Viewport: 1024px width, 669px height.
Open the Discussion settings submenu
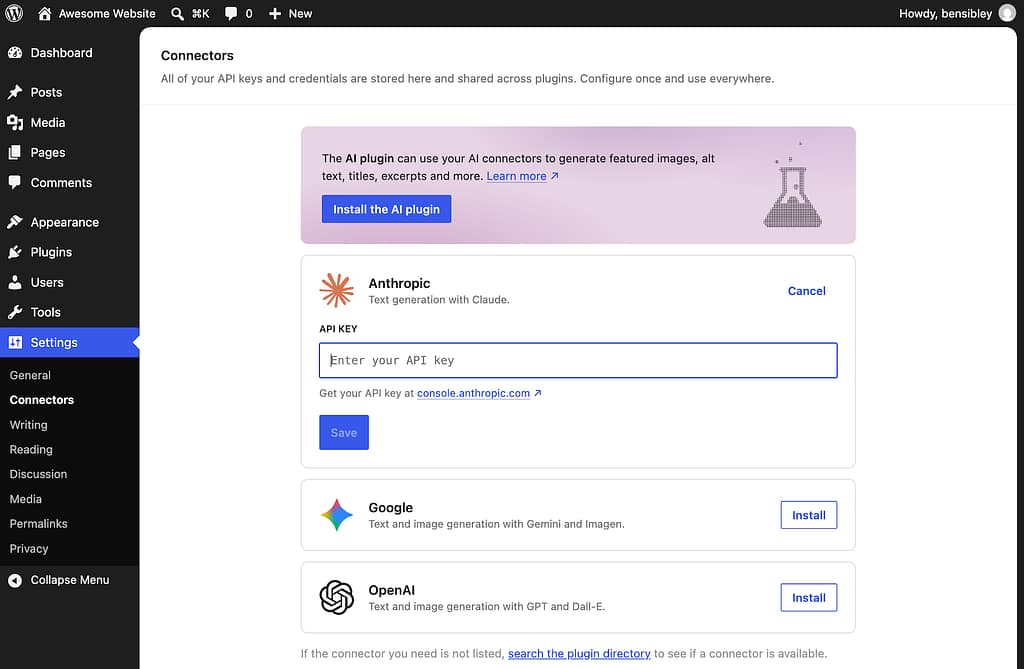(39, 474)
